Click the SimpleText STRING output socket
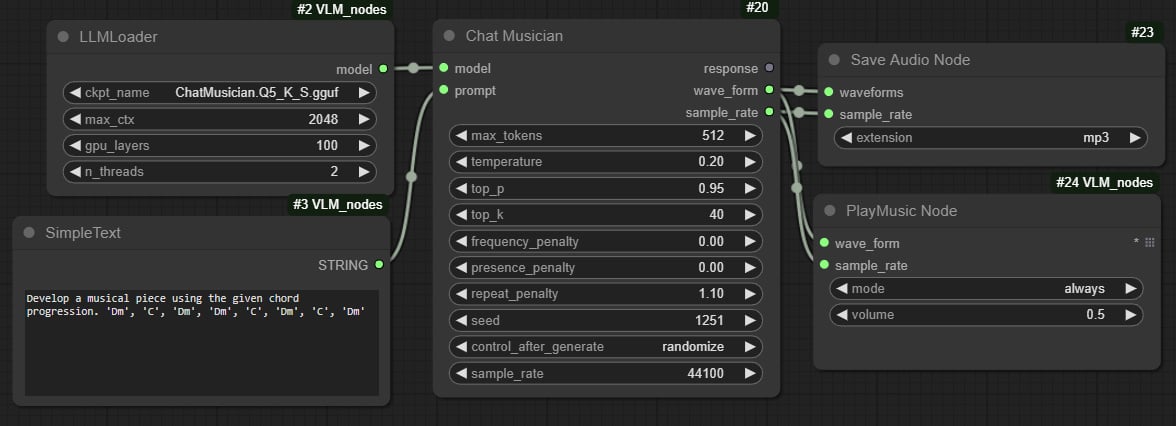Image resolution: width=1176 pixels, height=426 pixels. (x=379, y=265)
